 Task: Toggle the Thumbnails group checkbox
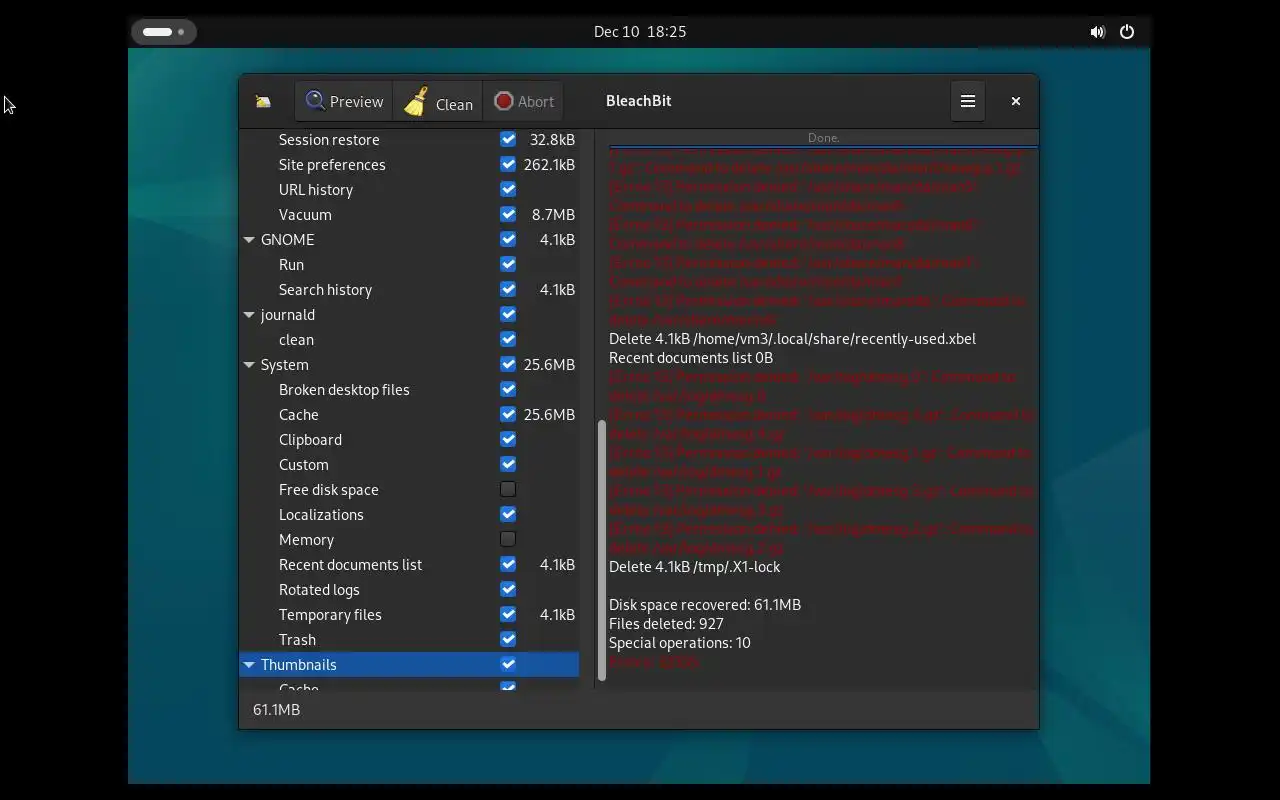(508, 664)
